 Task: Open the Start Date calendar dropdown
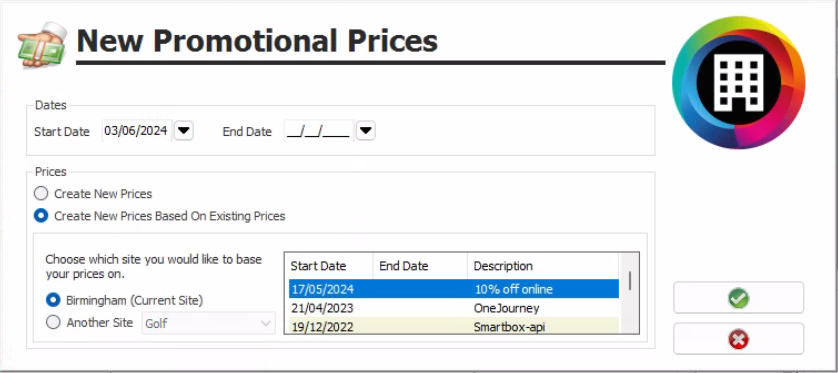[184, 131]
